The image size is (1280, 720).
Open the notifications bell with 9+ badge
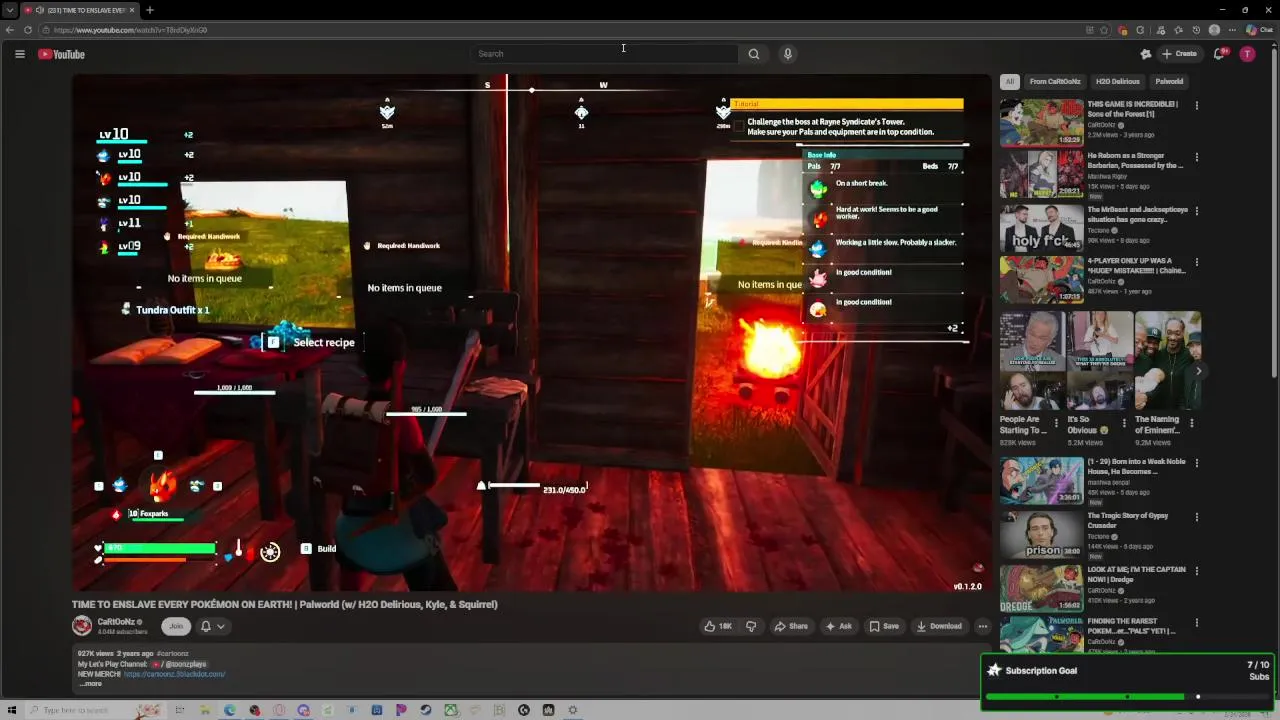1219,54
